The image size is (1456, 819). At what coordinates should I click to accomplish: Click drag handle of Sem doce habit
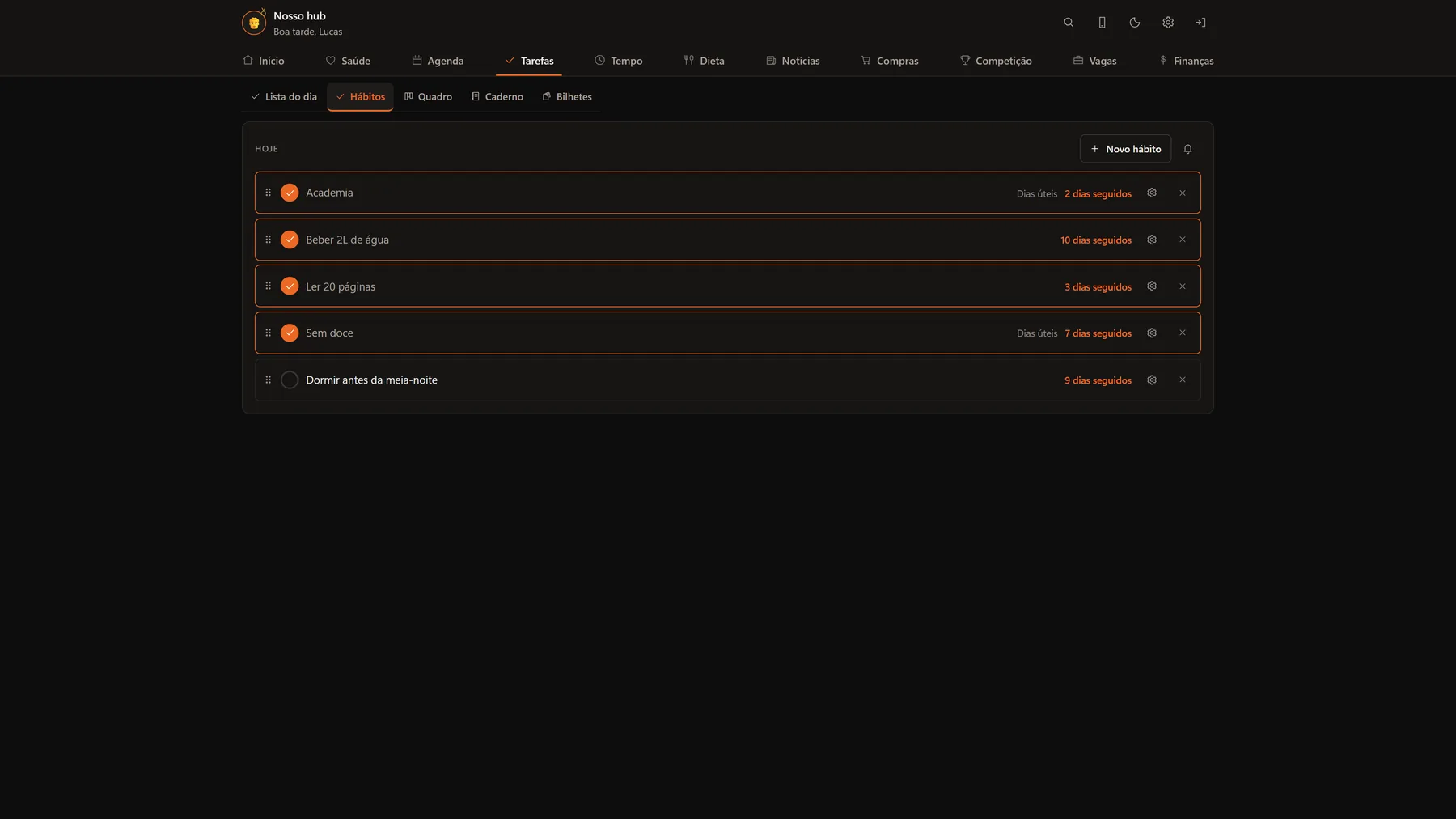click(x=268, y=333)
